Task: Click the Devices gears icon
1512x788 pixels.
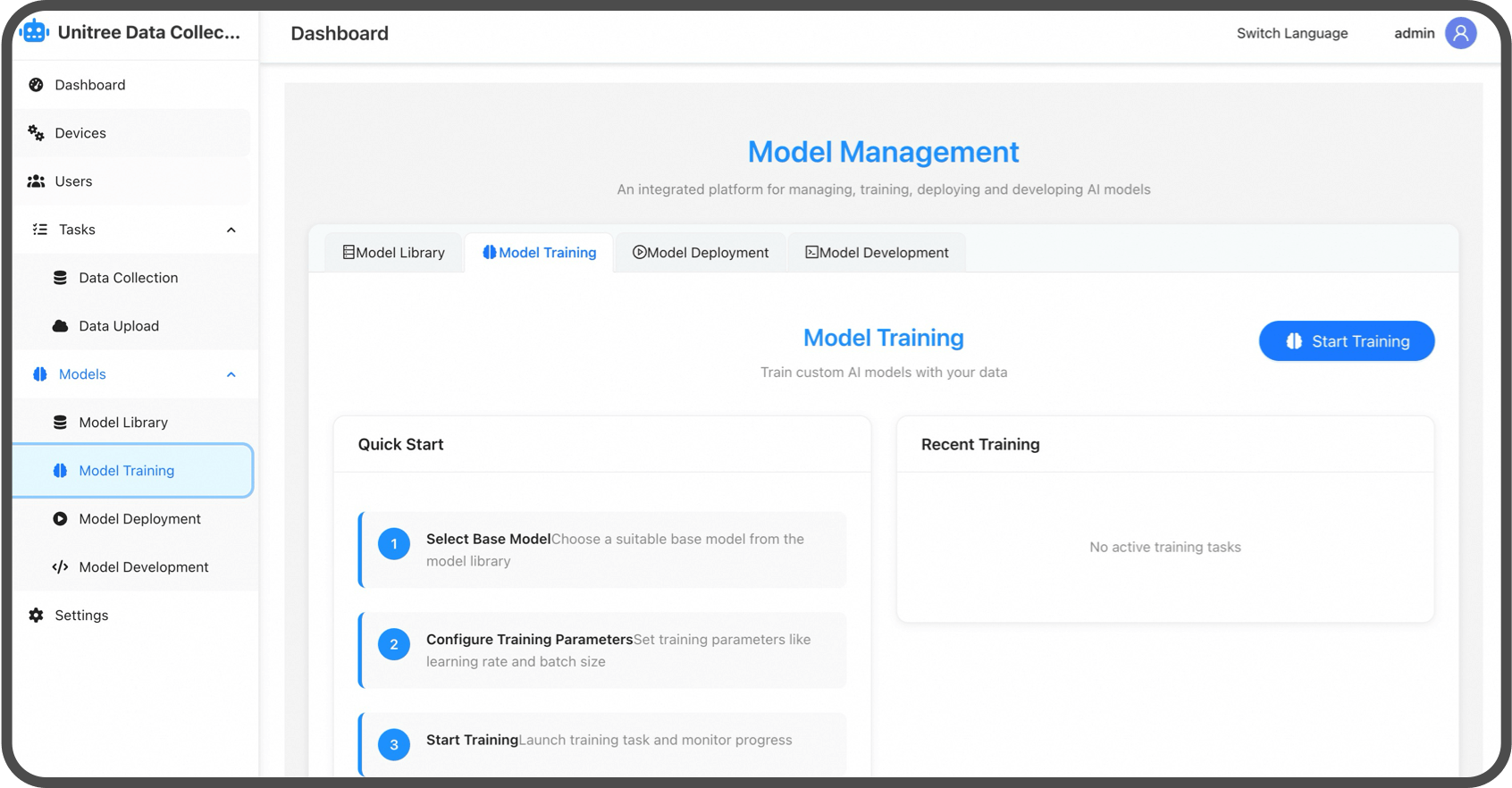Action: (x=36, y=133)
